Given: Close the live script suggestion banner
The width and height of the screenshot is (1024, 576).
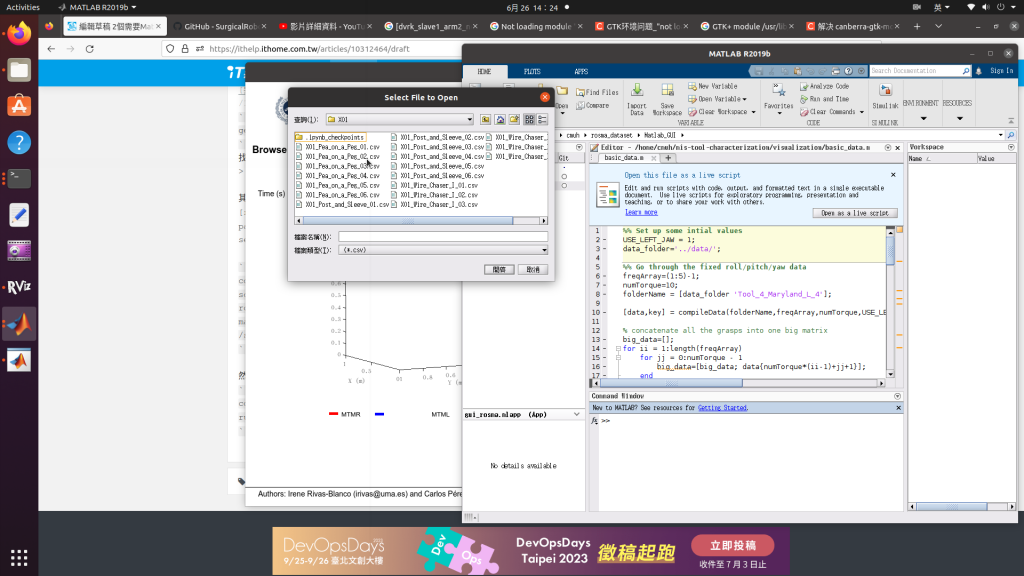Looking at the screenshot, I should [893, 175].
